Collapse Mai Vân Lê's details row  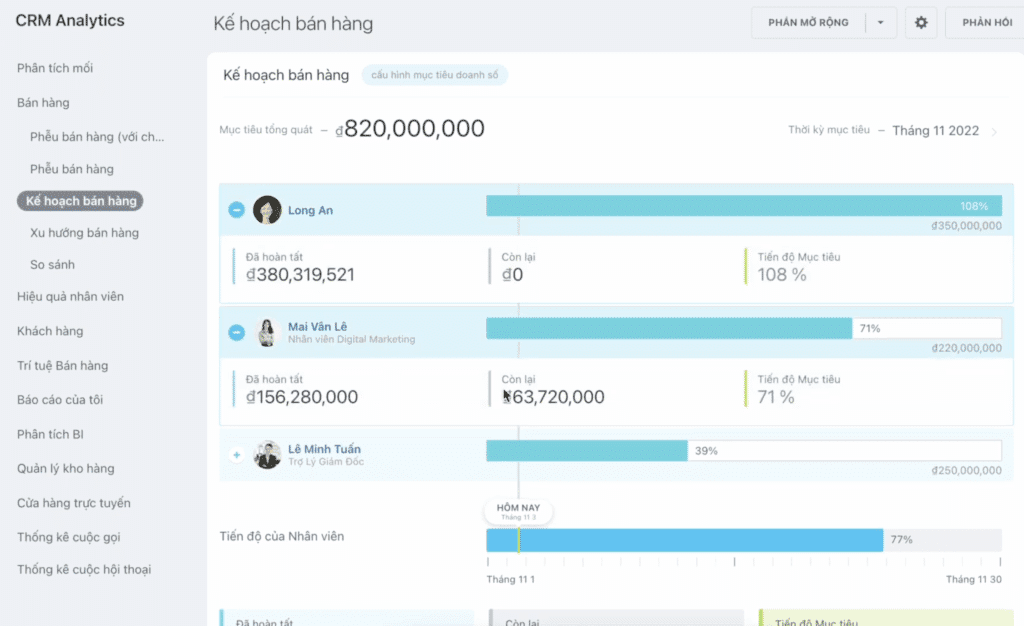[236, 332]
